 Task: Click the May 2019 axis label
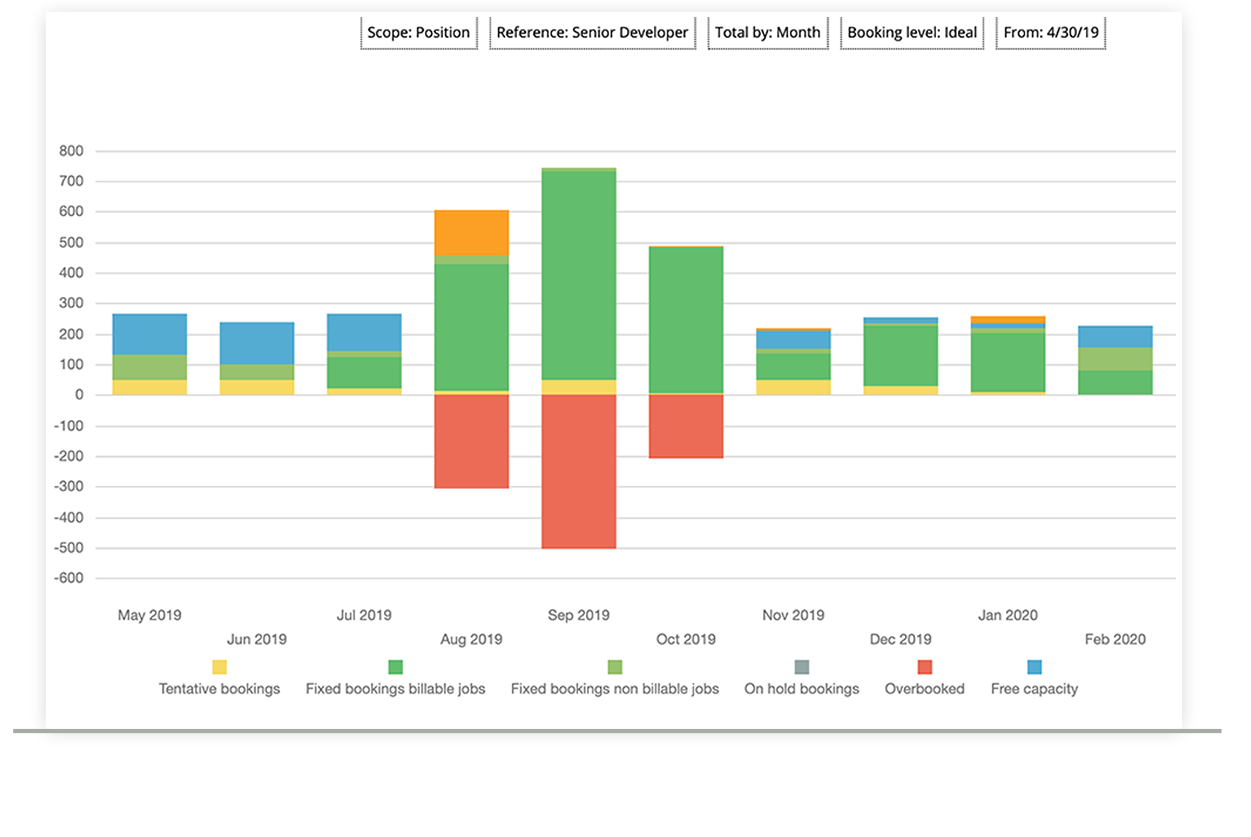point(148,615)
